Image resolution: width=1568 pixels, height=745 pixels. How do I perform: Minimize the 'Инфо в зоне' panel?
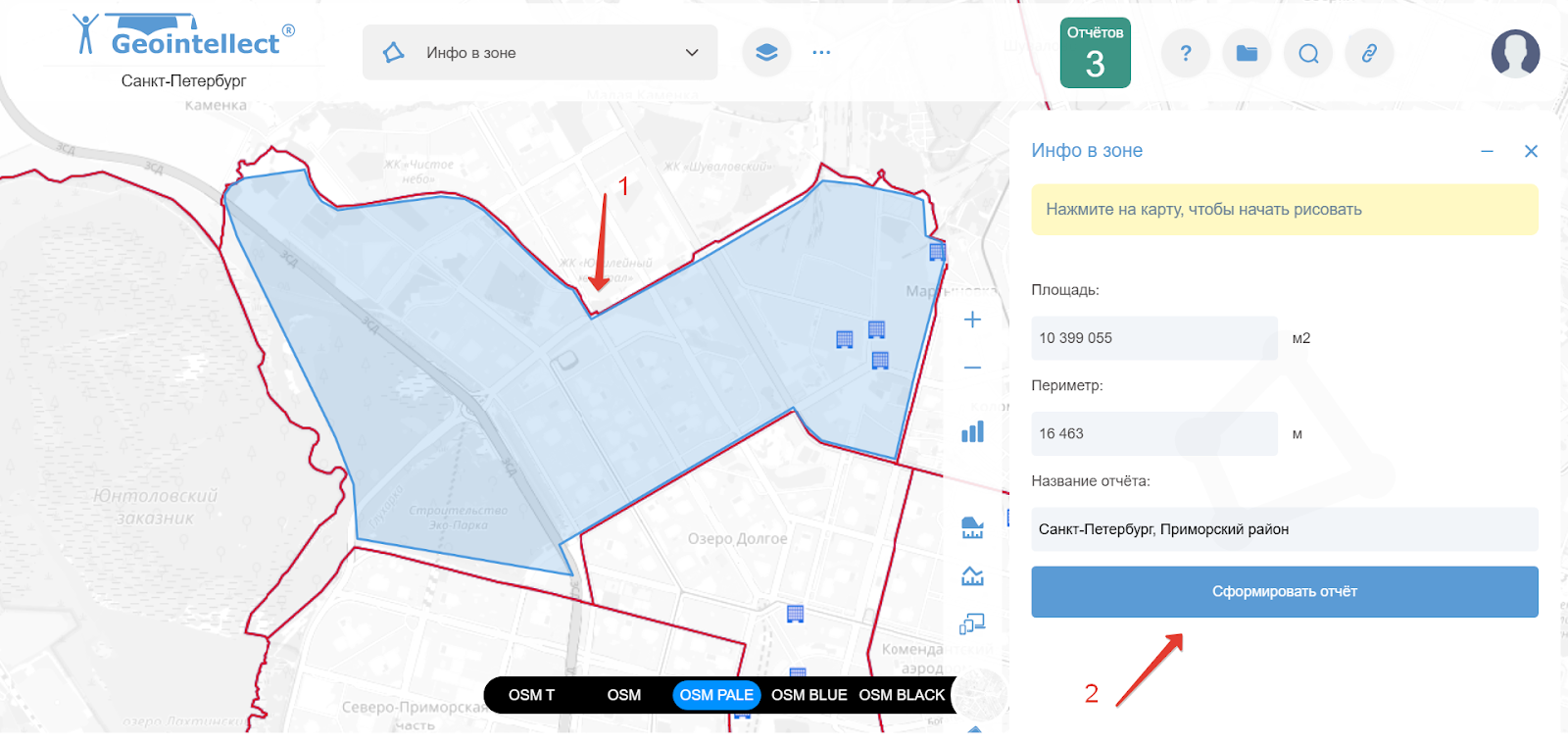tap(1487, 151)
